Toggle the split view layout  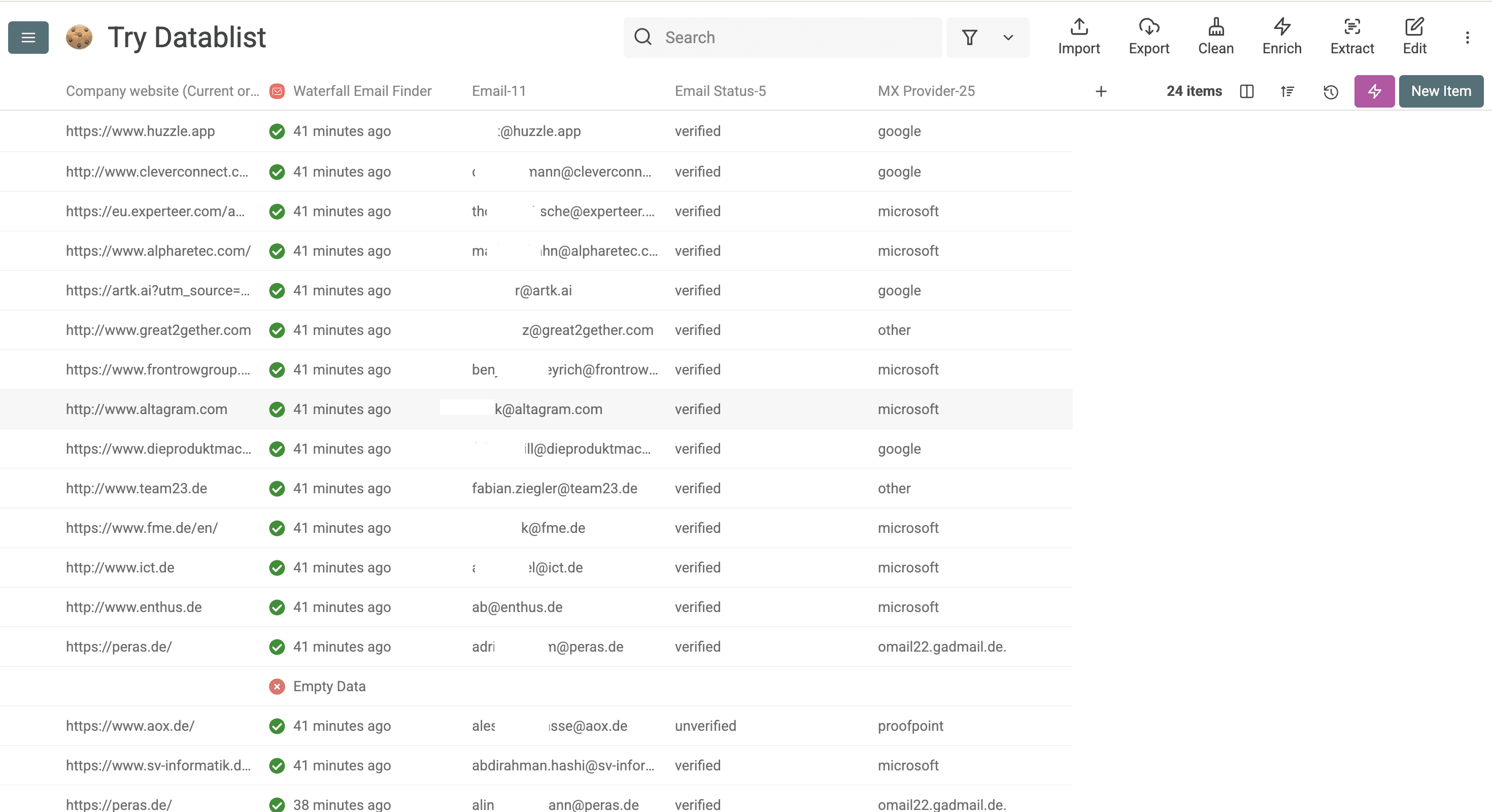1246,91
